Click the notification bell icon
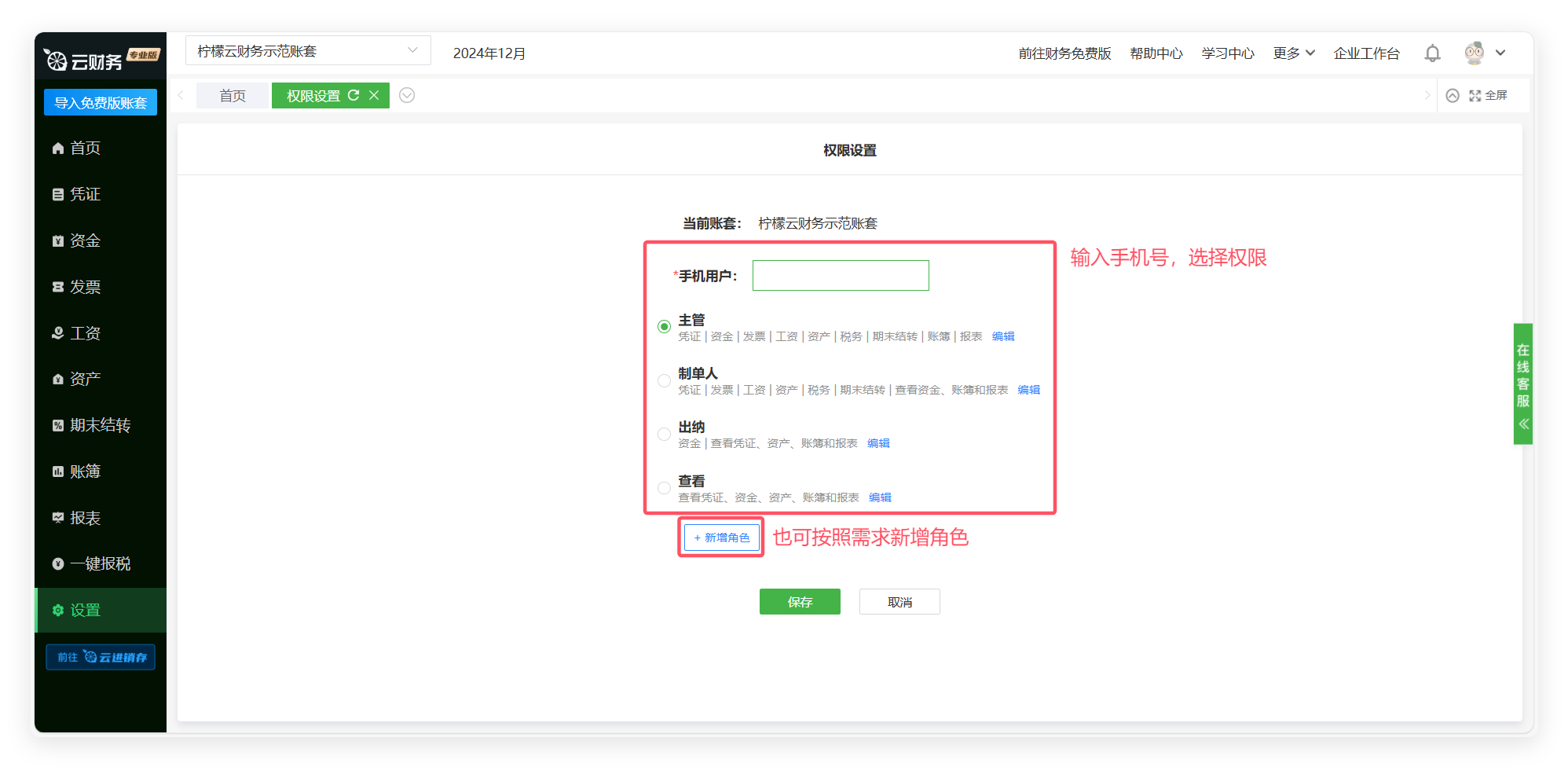The image size is (1568, 767). [1432, 53]
